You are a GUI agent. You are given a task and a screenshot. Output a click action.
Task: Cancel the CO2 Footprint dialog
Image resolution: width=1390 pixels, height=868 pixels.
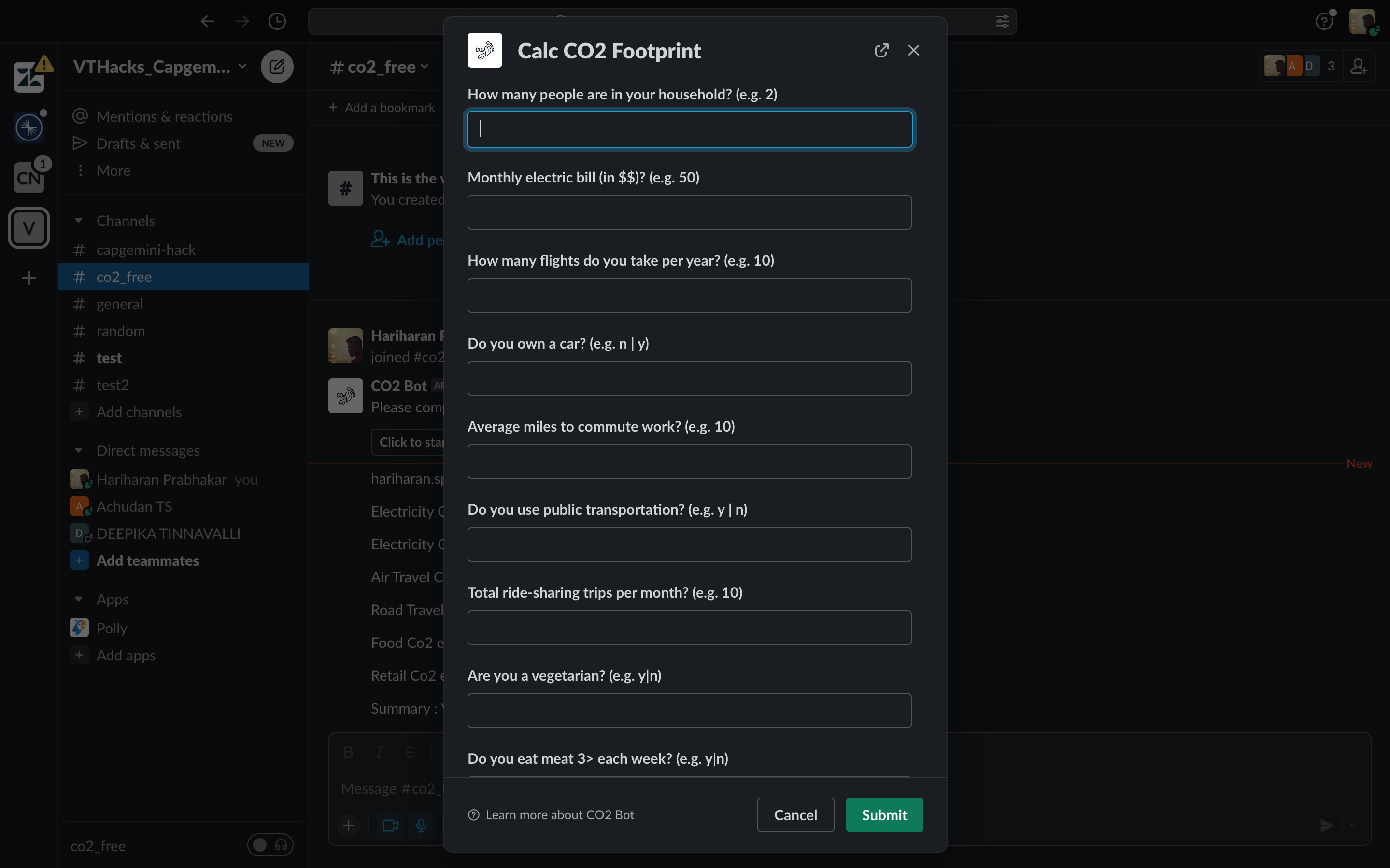point(795,814)
